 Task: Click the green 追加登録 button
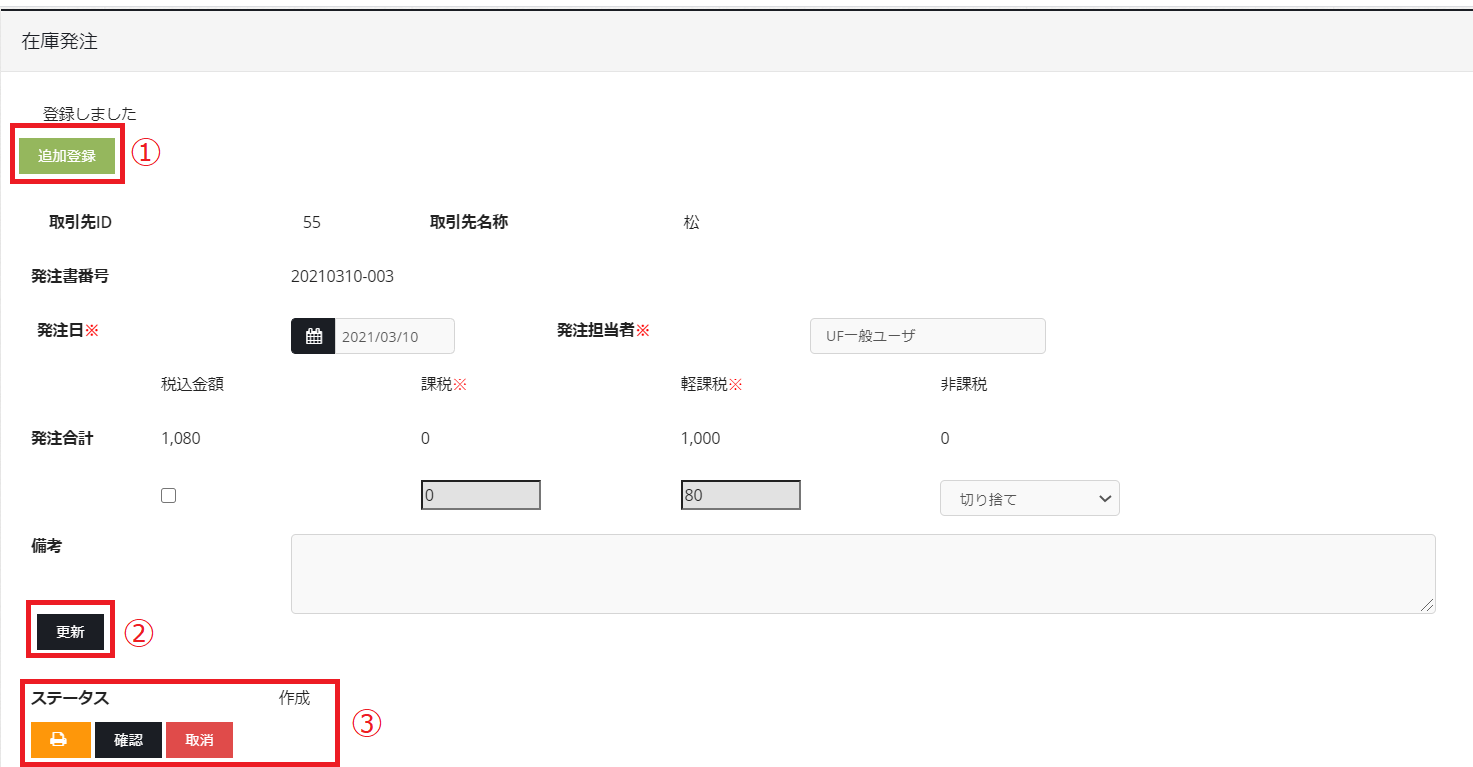(67, 156)
